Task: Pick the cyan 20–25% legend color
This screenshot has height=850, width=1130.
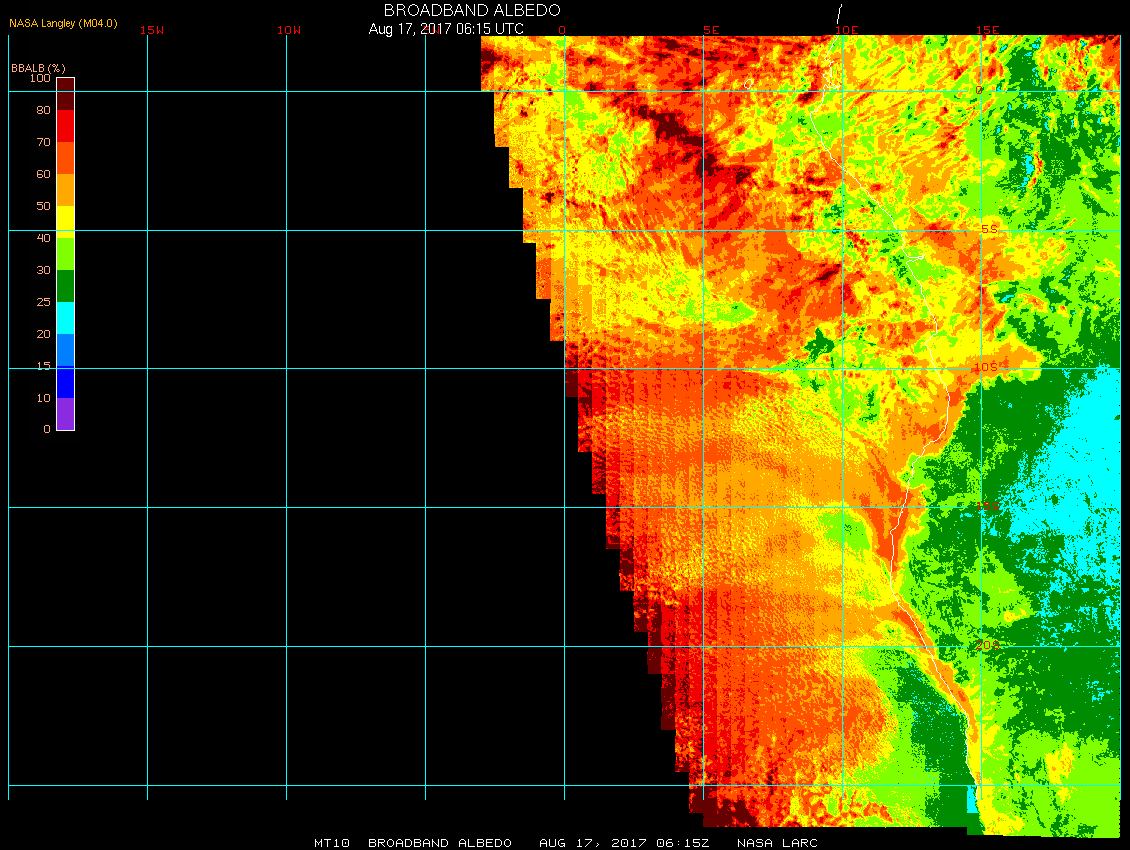Action: (x=65, y=318)
